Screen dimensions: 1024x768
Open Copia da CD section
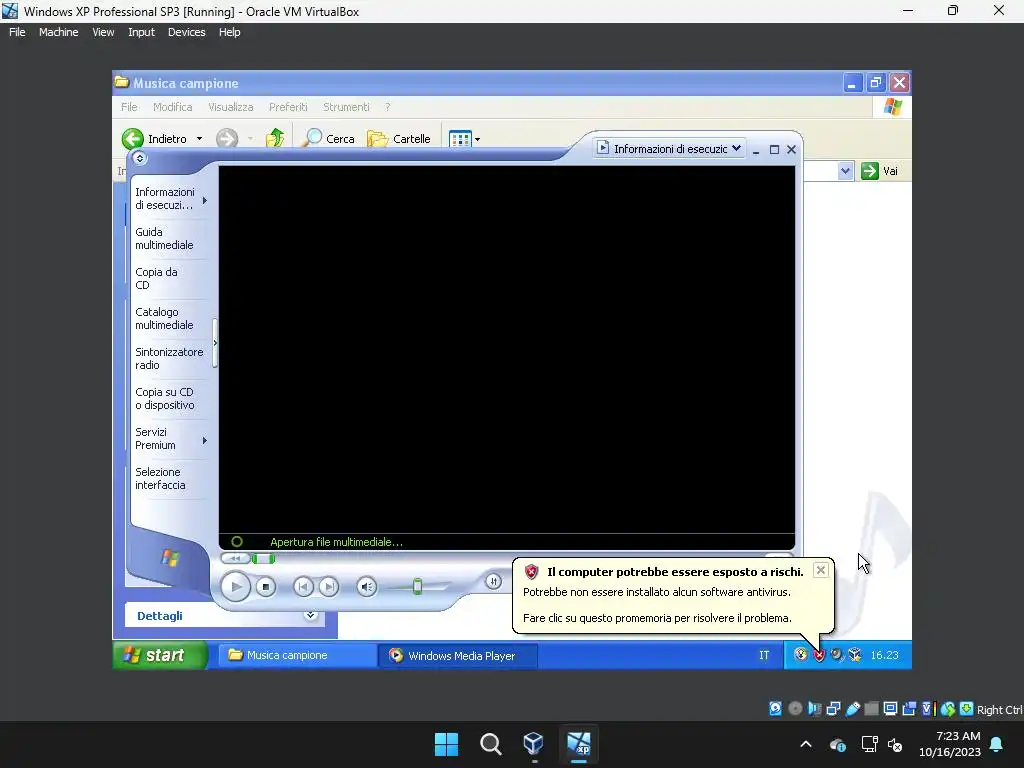point(156,278)
